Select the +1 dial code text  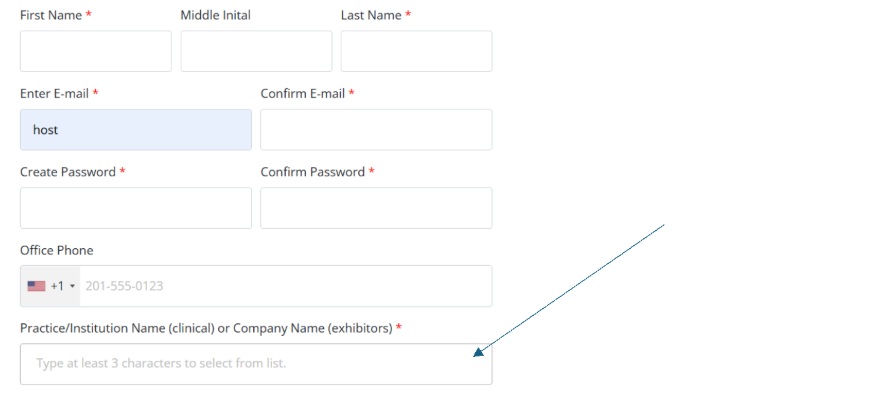tap(57, 286)
